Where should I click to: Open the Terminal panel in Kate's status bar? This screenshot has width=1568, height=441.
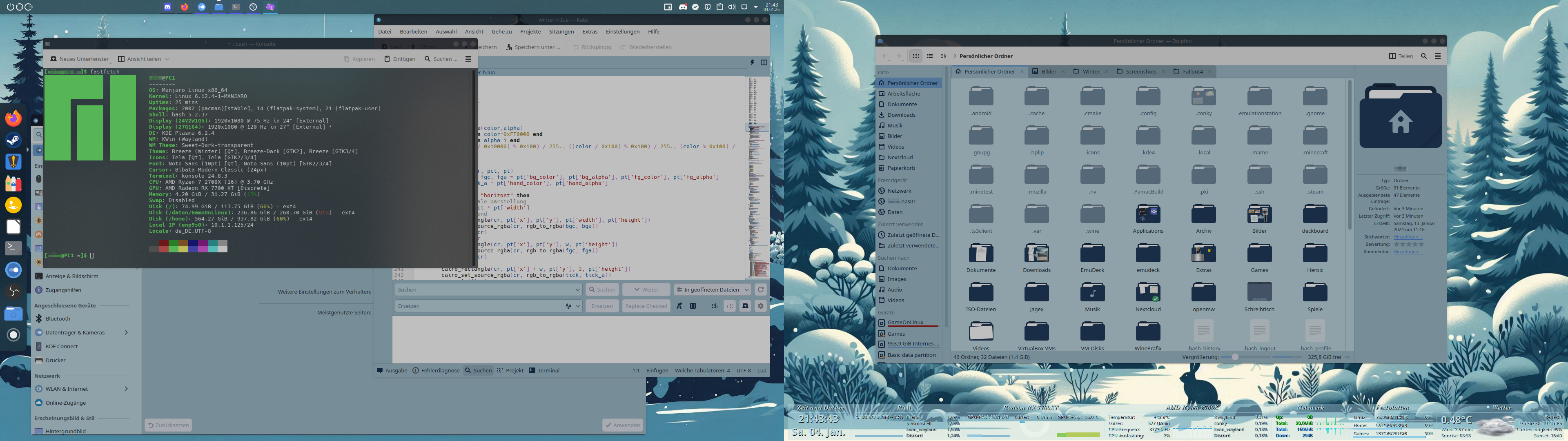tap(545, 370)
